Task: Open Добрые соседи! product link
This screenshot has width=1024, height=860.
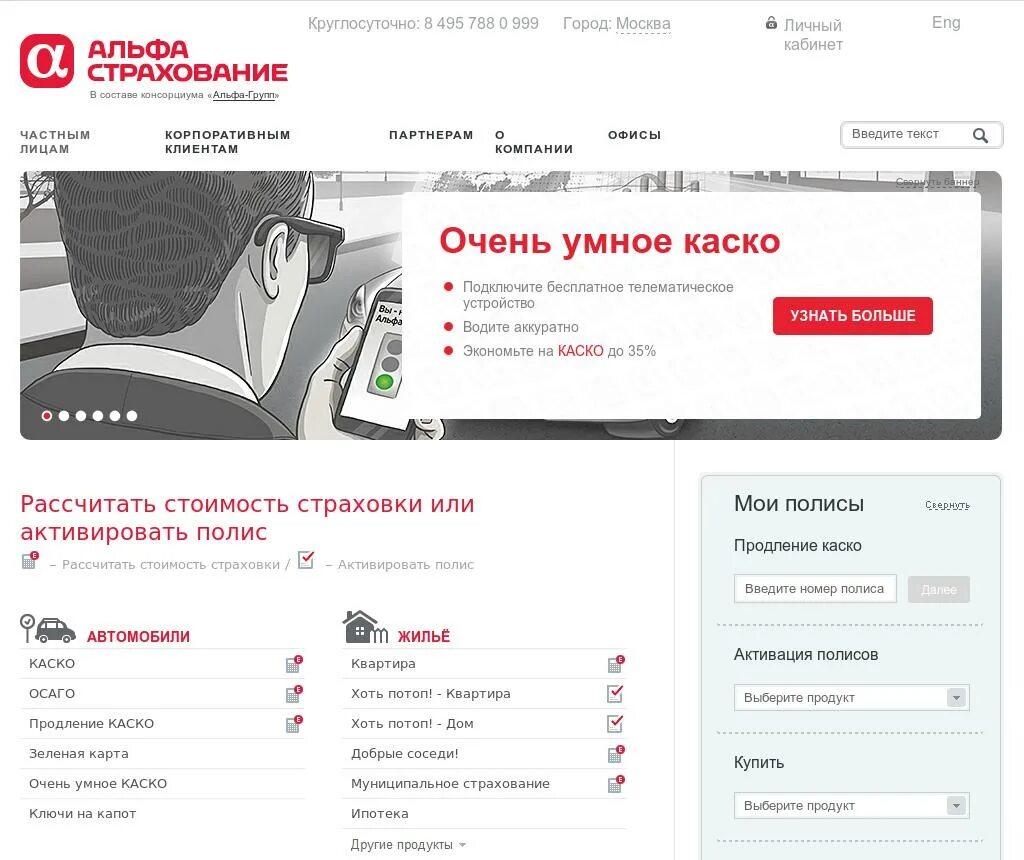Action: pyautogui.click(x=404, y=754)
